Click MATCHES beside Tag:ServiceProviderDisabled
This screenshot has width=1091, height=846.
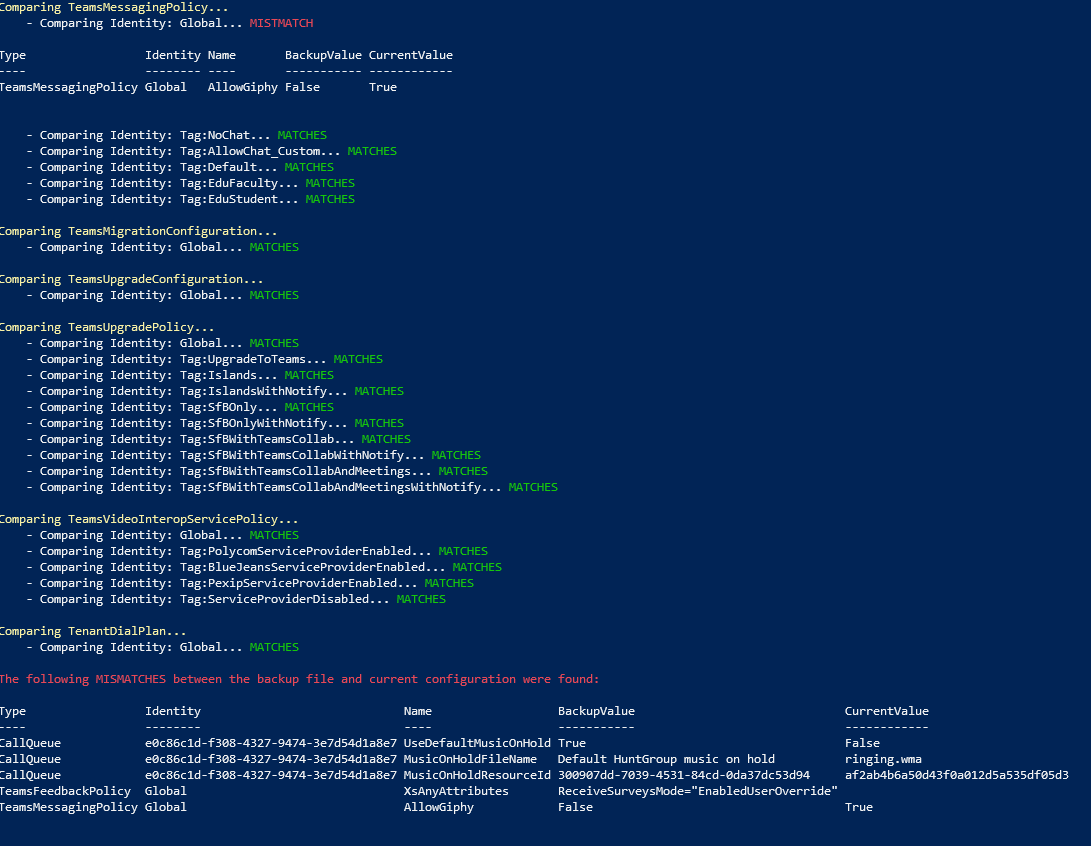coord(421,599)
